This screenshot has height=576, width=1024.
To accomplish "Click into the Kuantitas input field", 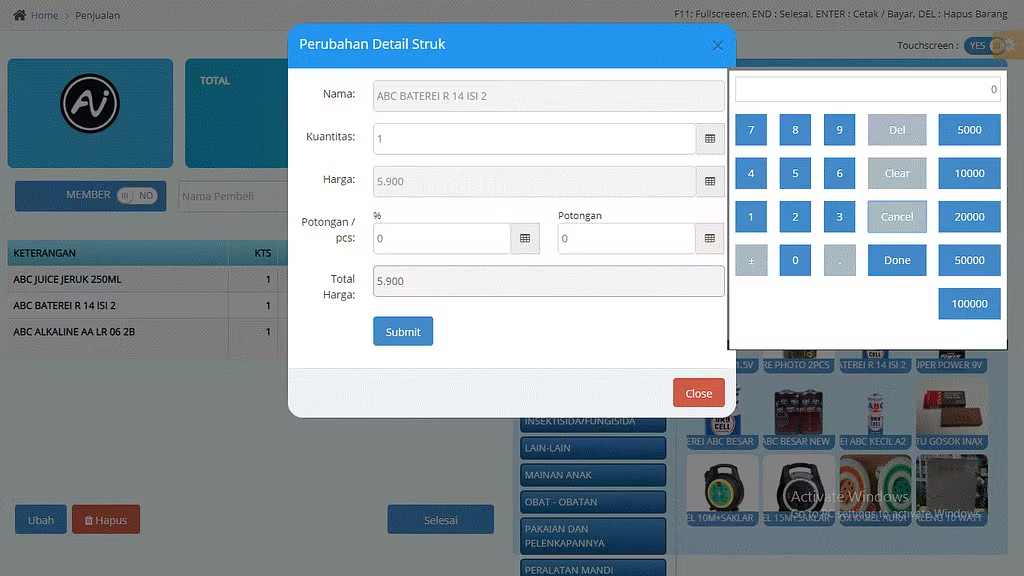I will point(534,139).
